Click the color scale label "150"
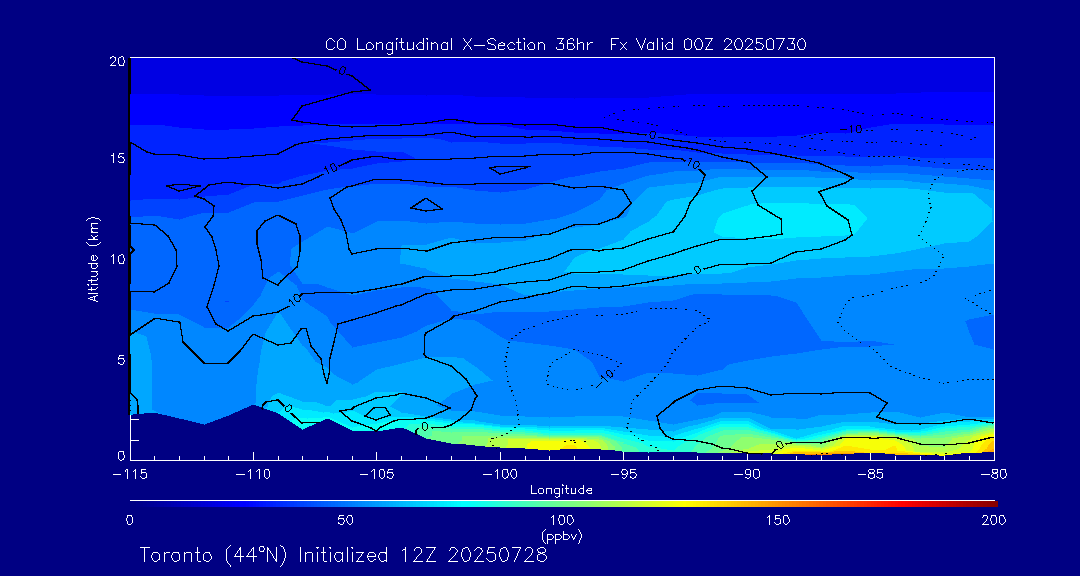The height and width of the screenshot is (576, 1080). [778, 520]
